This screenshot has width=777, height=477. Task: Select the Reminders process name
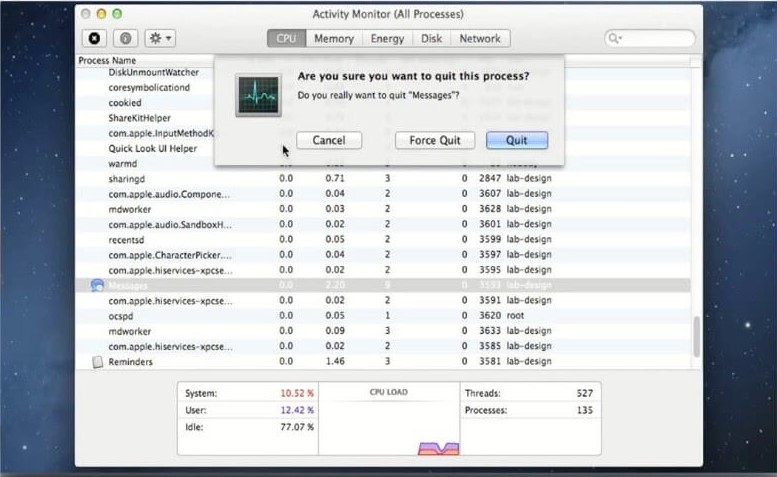tap(130, 362)
